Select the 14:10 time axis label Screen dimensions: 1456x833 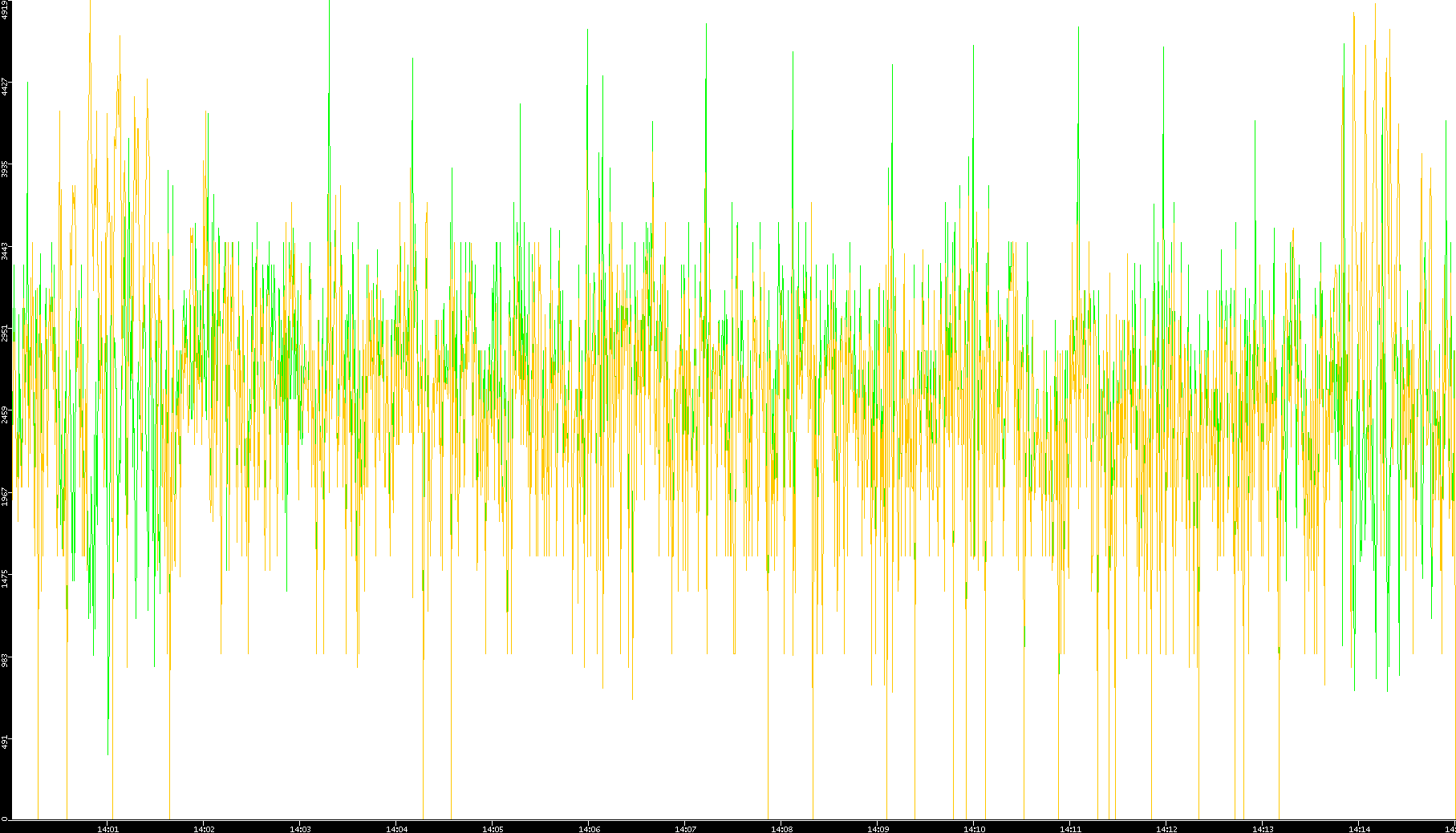[x=974, y=829]
